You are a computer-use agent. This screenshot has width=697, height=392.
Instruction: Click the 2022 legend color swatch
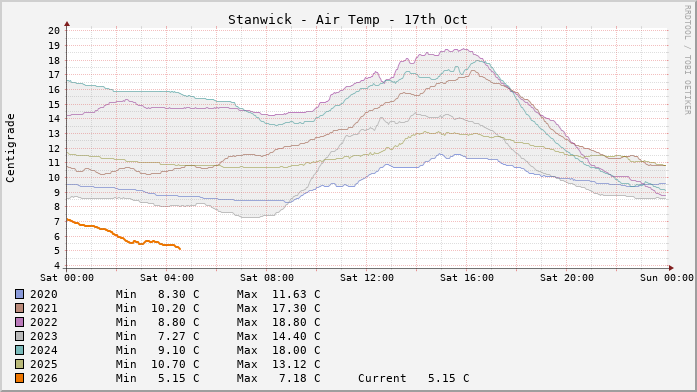(x=20, y=322)
